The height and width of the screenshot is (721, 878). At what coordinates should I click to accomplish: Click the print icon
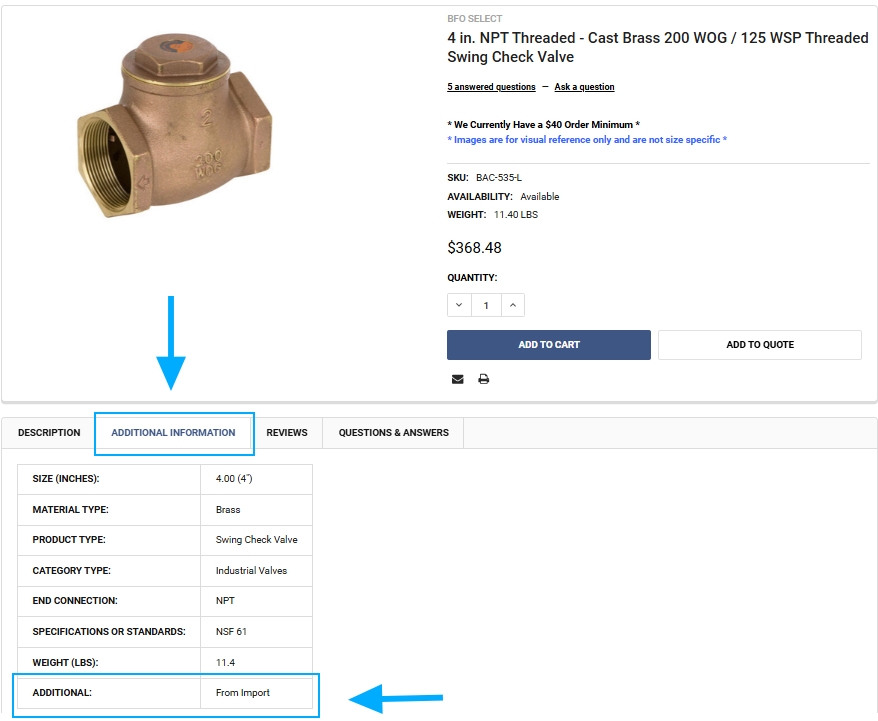[484, 379]
